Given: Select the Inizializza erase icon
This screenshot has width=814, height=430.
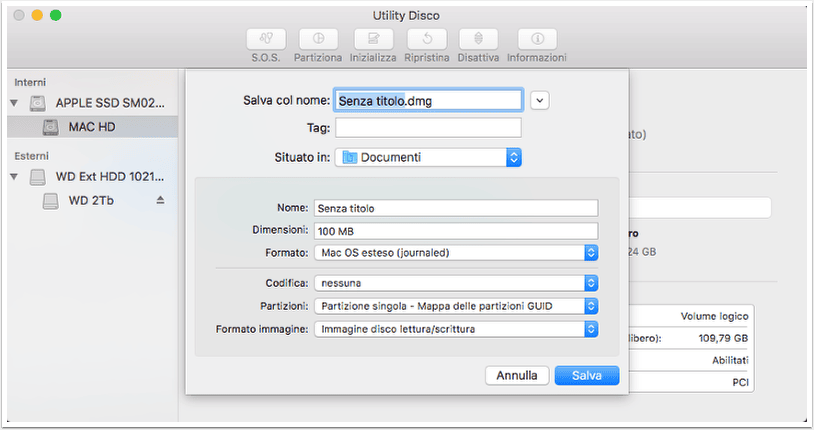Looking at the screenshot, I should pyautogui.click(x=373, y=39).
